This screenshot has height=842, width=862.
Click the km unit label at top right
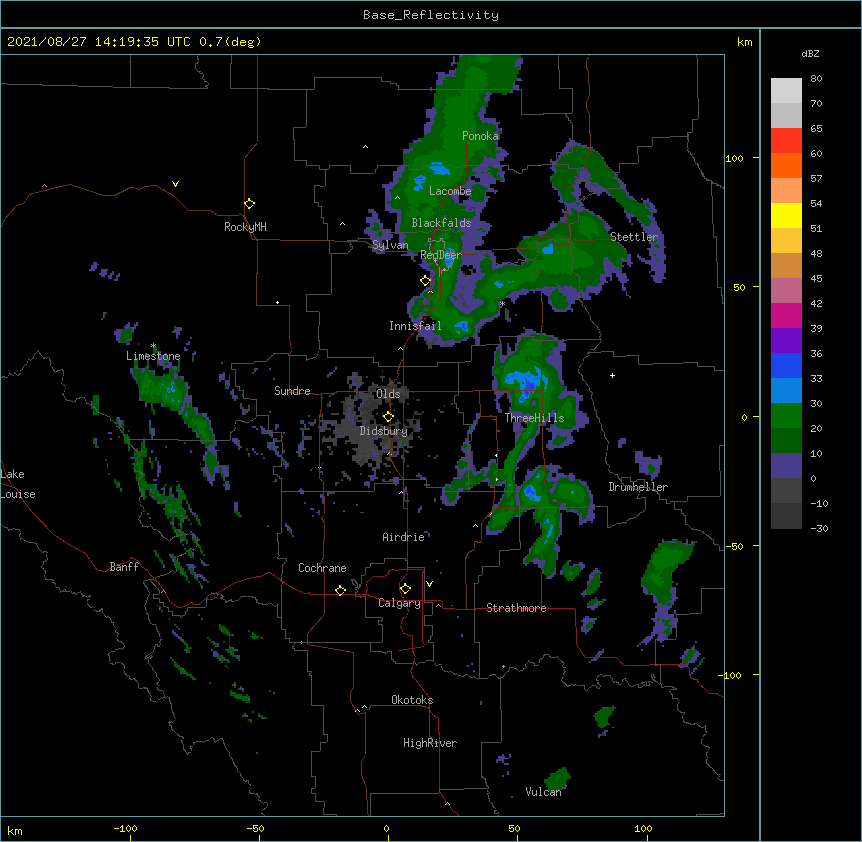click(x=745, y=42)
